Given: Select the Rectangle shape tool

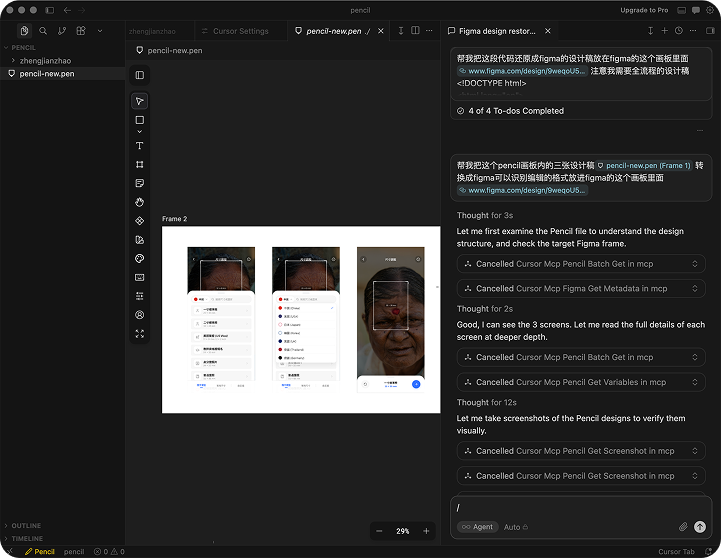Looking at the screenshot, I should (x=140, y=120).
